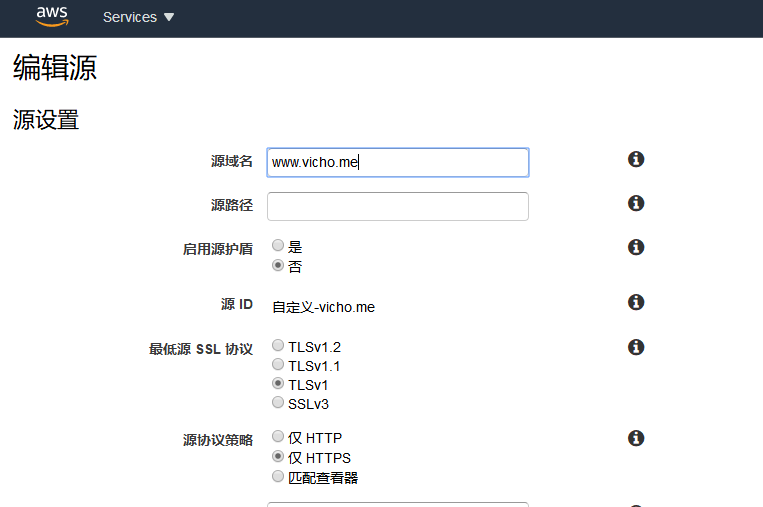Click info icon next to 源域名 field
The image size is (763, 507).
click(635, 160)
